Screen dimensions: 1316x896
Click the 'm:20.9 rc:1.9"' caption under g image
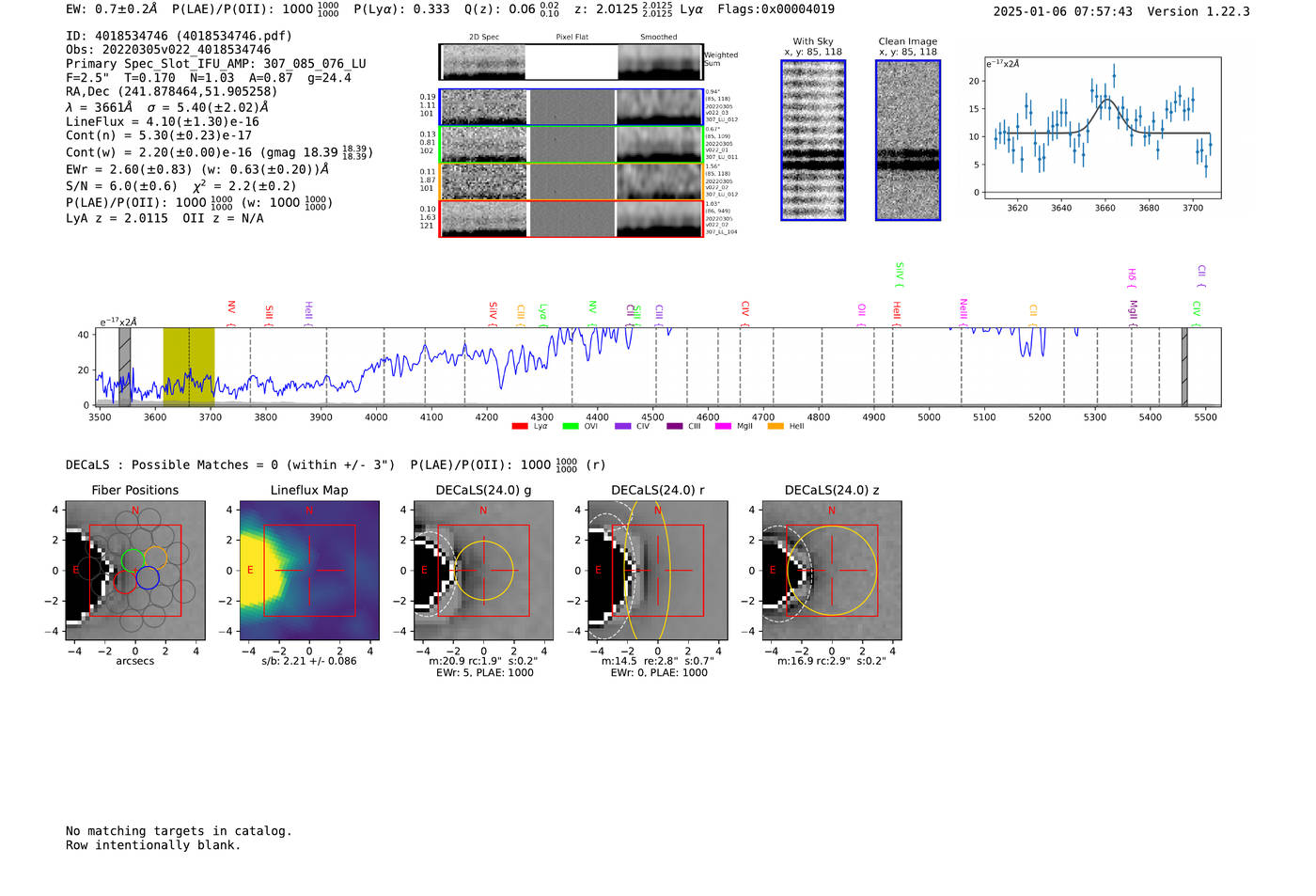coord(483,661)
